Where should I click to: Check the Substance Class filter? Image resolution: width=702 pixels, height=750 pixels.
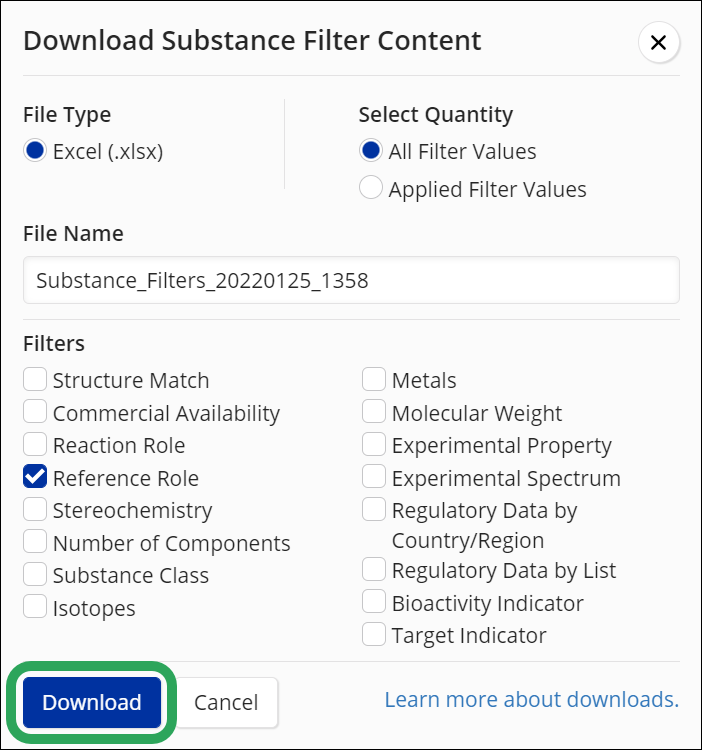click(x=35, y=574)
